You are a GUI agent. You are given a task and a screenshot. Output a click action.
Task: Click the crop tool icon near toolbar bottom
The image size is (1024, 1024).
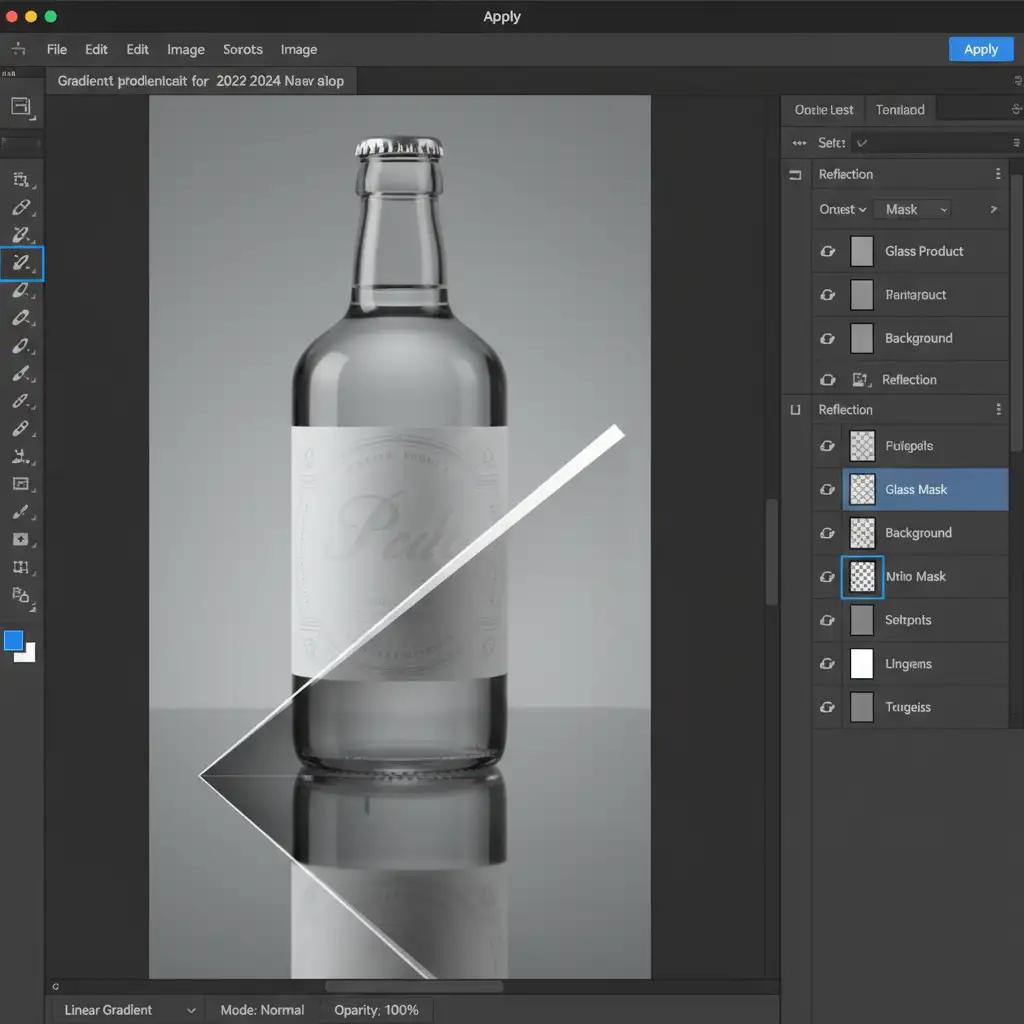pyautogui.click(x=22, y=567)
